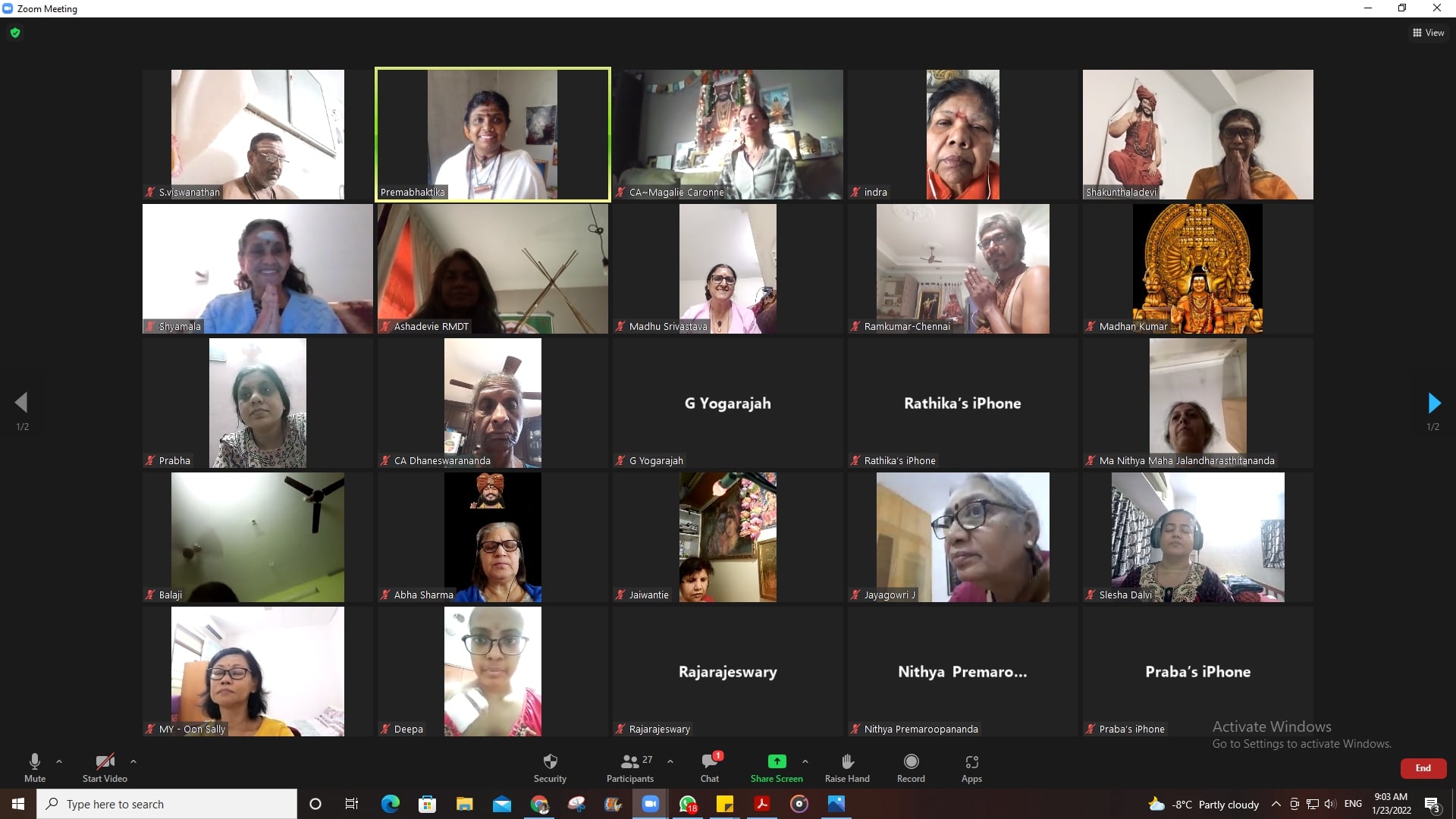Click the green Share Screen icon
1456x819 pixels.
tap(777, 761)
